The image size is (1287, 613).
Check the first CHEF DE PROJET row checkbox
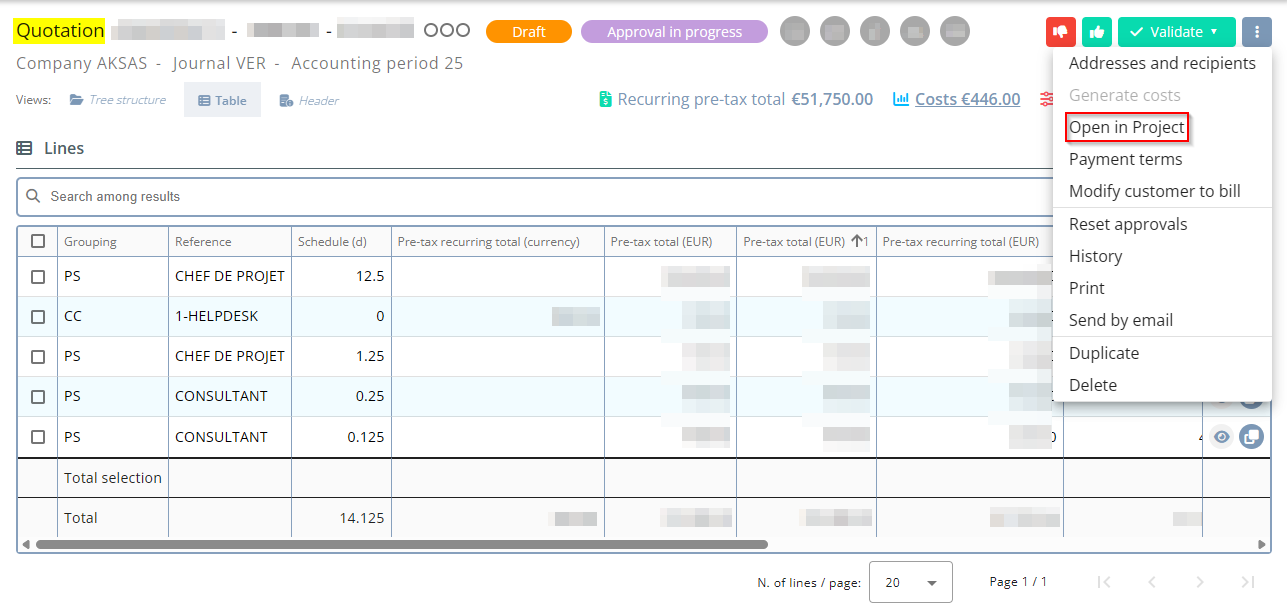point(38,276)
